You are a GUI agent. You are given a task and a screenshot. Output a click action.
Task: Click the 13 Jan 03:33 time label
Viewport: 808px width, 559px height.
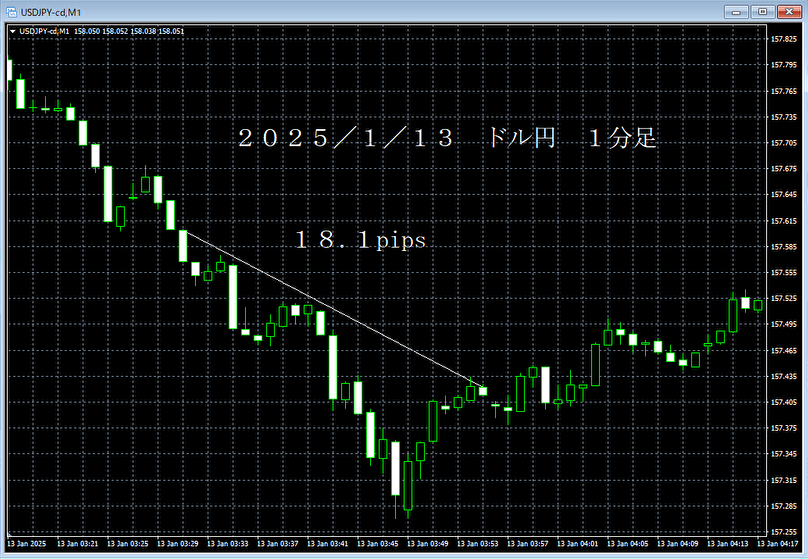227,544
